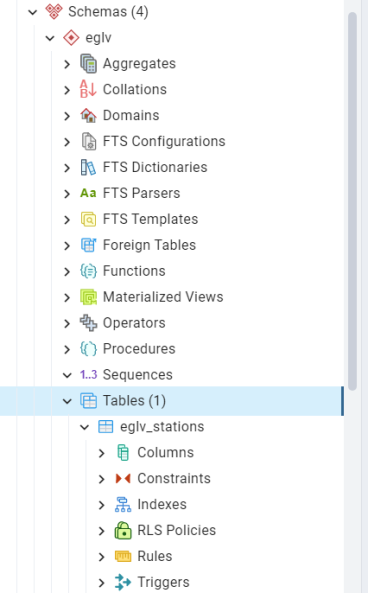This screenshot has height=593, width=368.
Task: Click the FTS Dictionaries books icon
Action: pyautogui.click(x=89, y=167)
